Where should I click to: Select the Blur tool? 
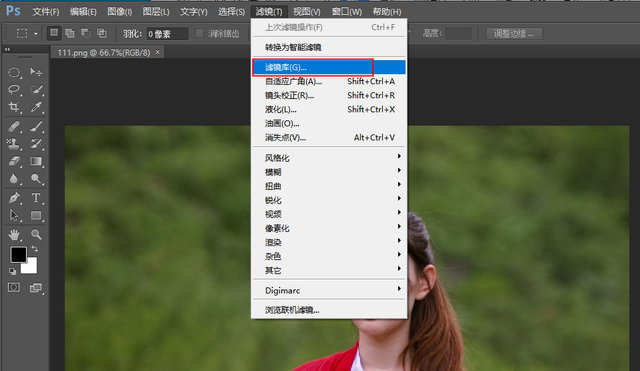tap(14, 179)
